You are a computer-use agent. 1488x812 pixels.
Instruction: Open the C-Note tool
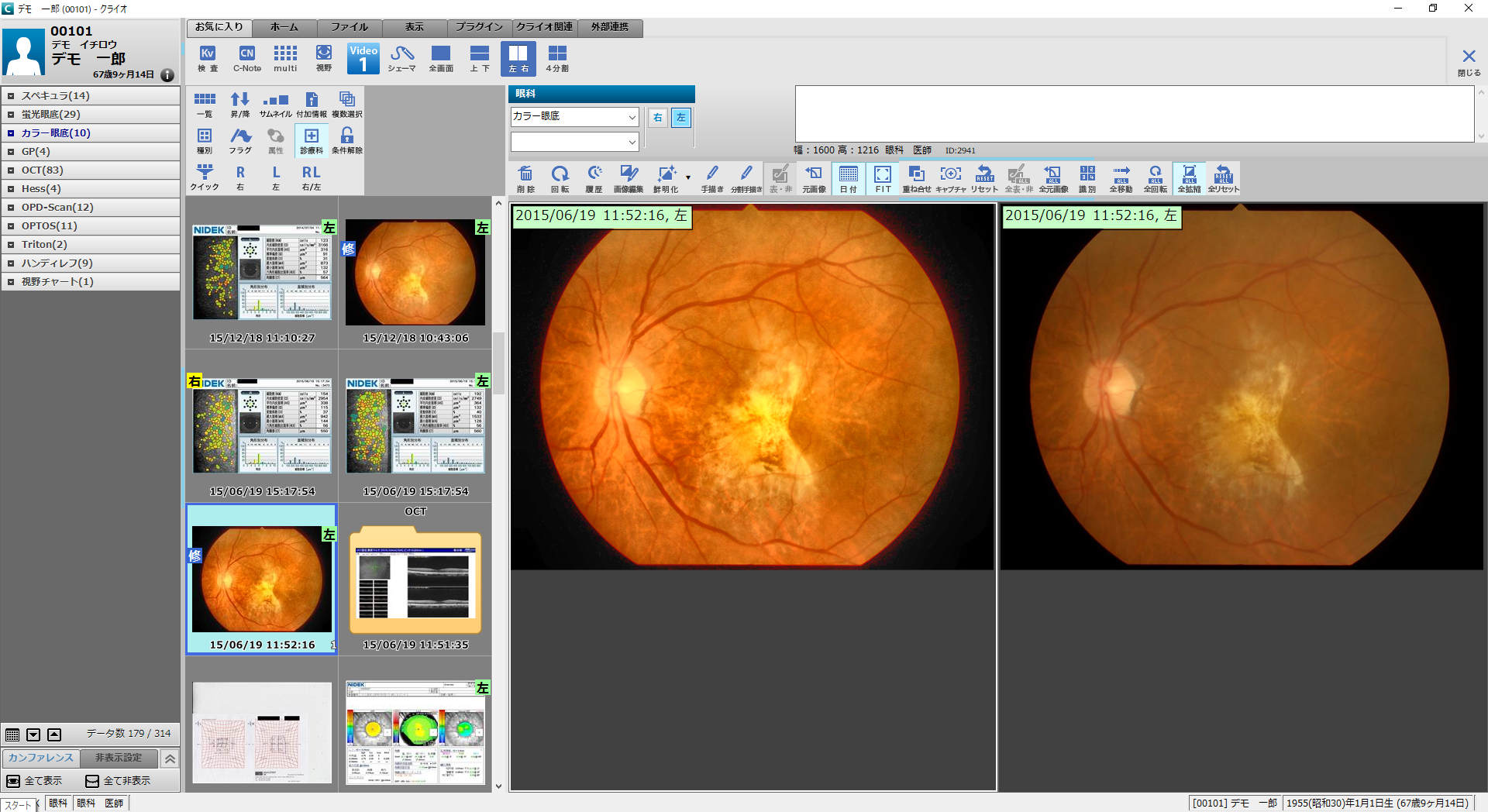[246, 58]
